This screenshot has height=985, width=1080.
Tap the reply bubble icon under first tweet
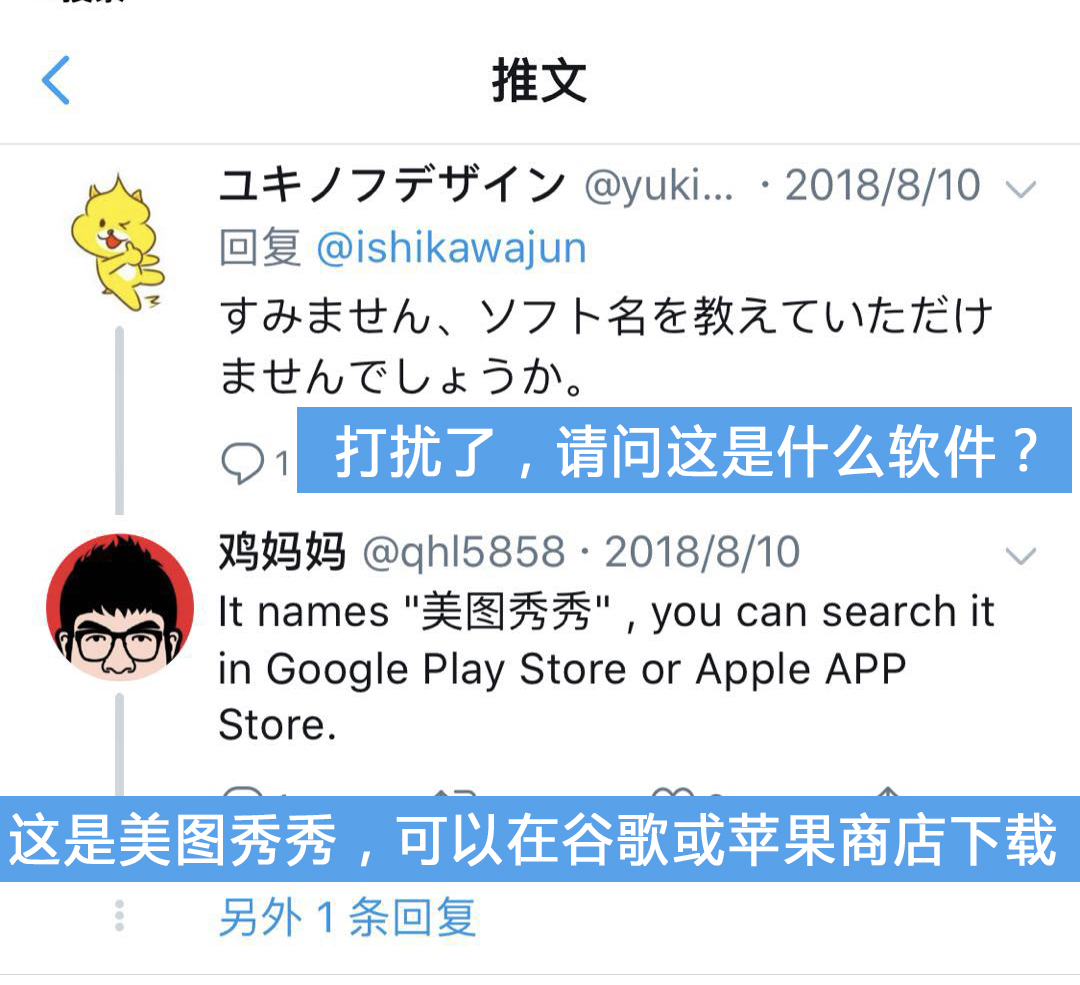coord(242,463)
